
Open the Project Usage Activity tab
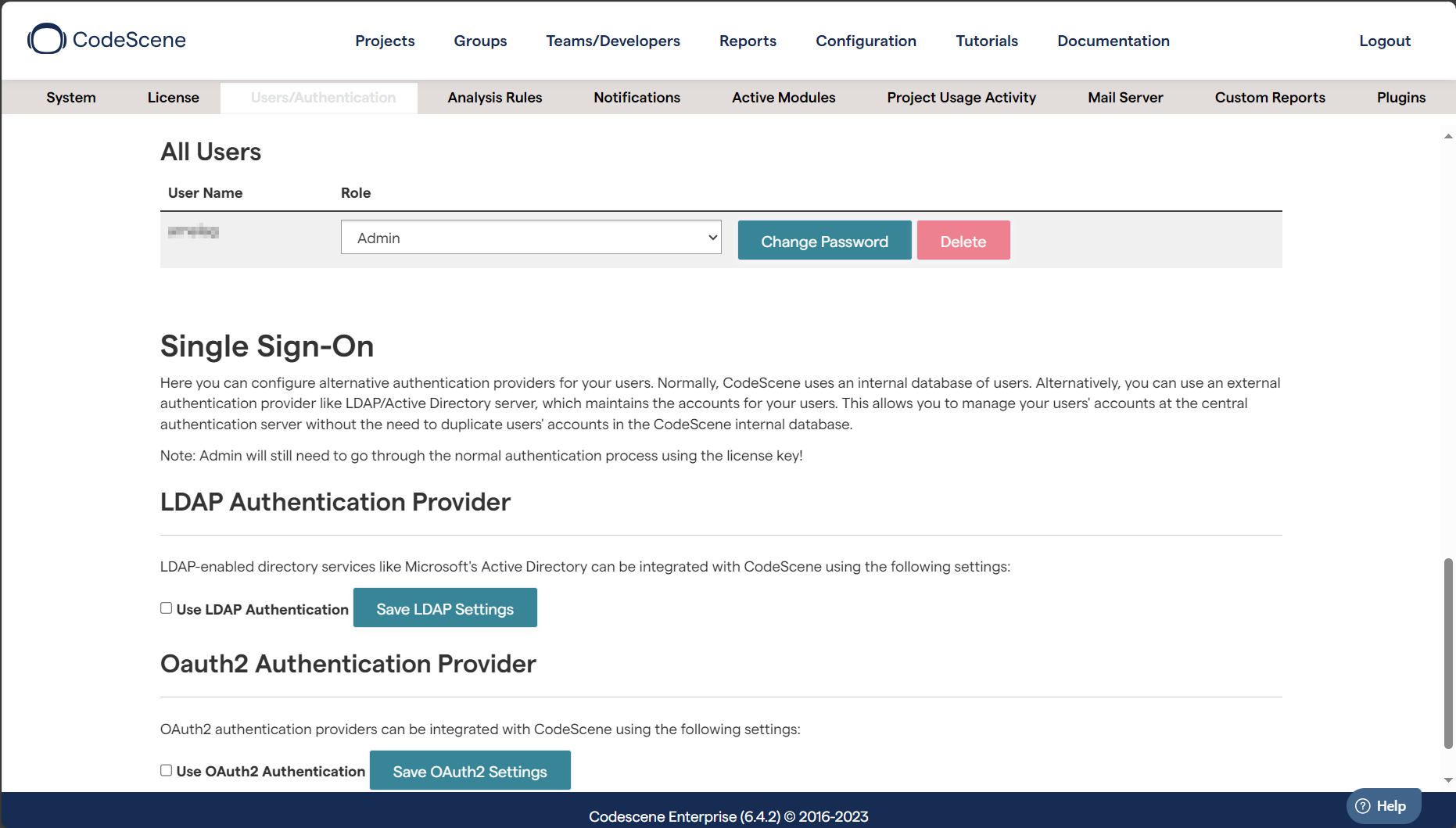(962, 98)
